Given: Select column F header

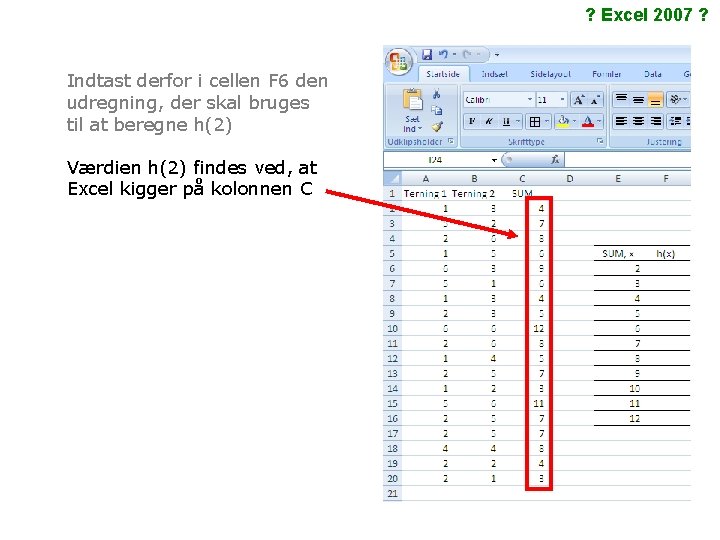Looking at the screenshot, I should pyautogui.click(x=666, y=178).
